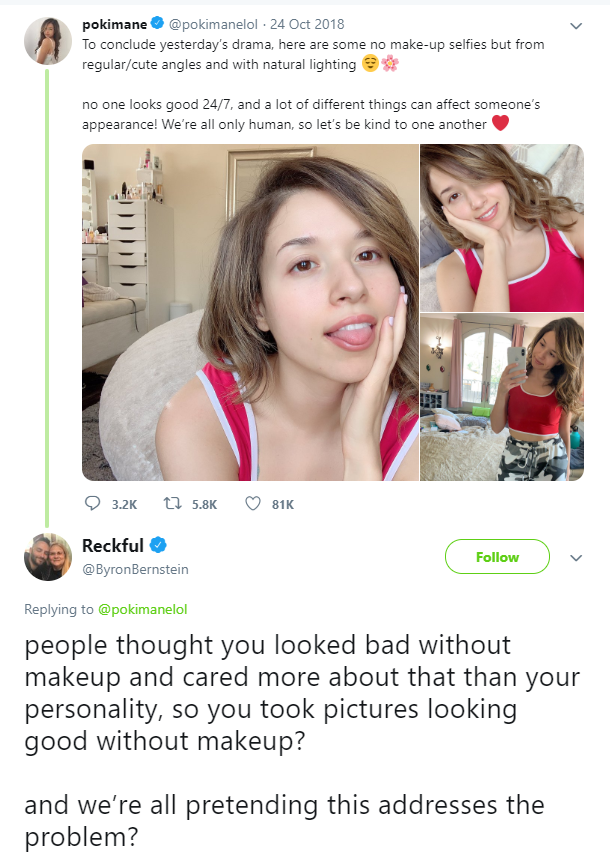Screen dimensions: 610x868
Task: Click pokimane's verified badge
Action: tap(157, 24)
